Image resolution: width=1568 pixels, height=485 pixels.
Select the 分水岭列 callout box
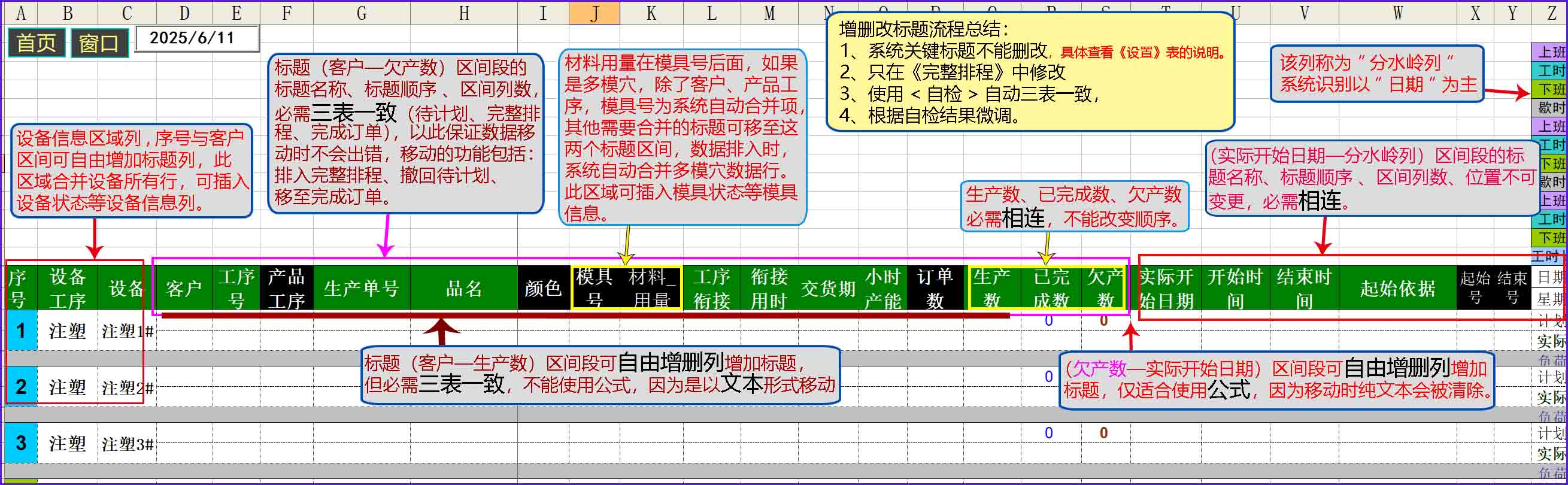tap(1378, 73)
